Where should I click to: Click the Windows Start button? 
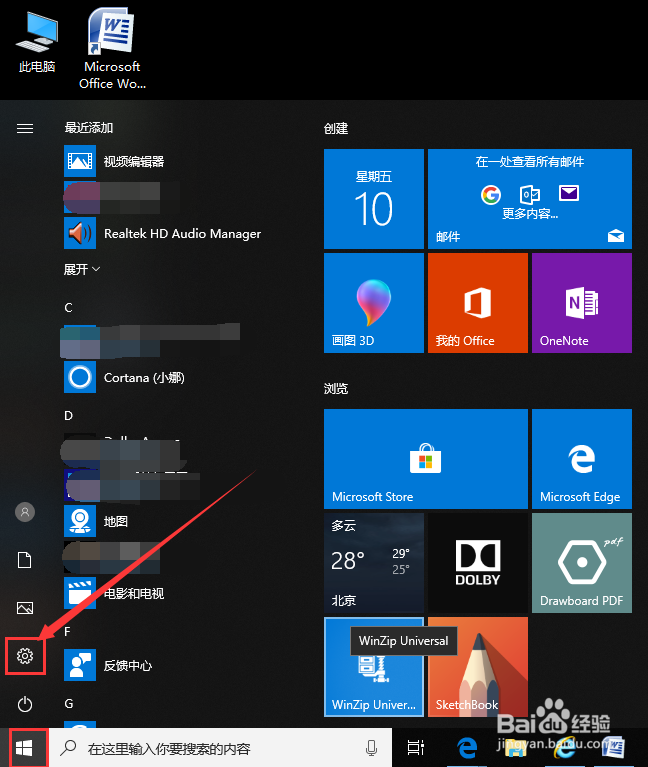coord(24,748)
